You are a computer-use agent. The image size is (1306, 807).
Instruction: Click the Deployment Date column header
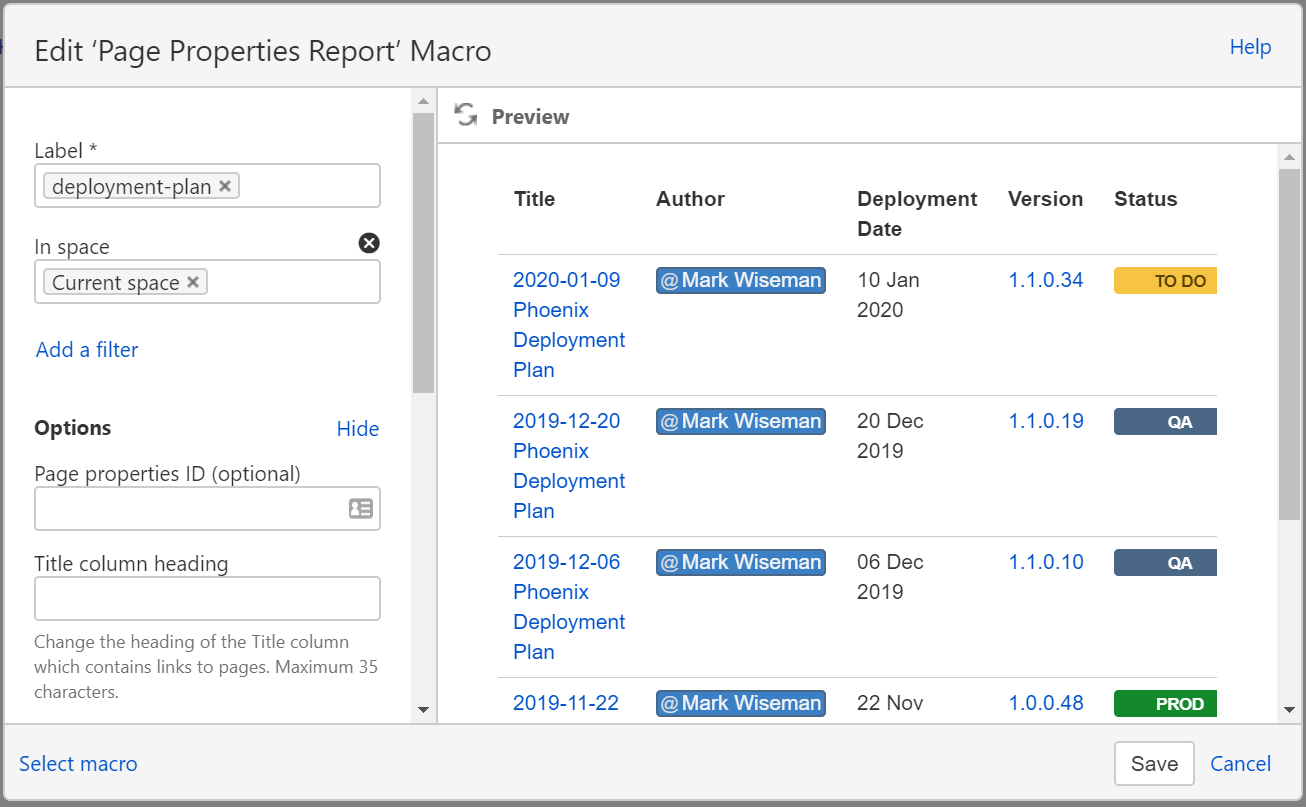[x=917, y=214]
